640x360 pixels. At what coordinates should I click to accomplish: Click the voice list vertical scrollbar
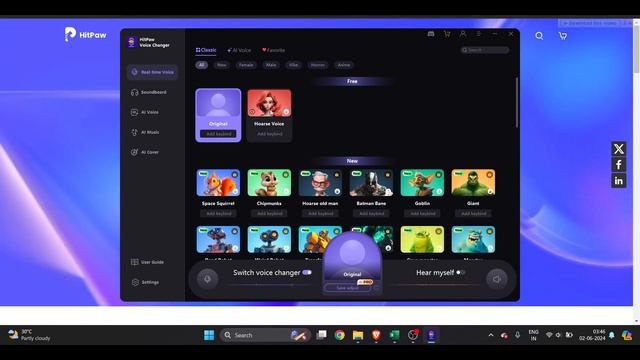(x=517, y=102)
